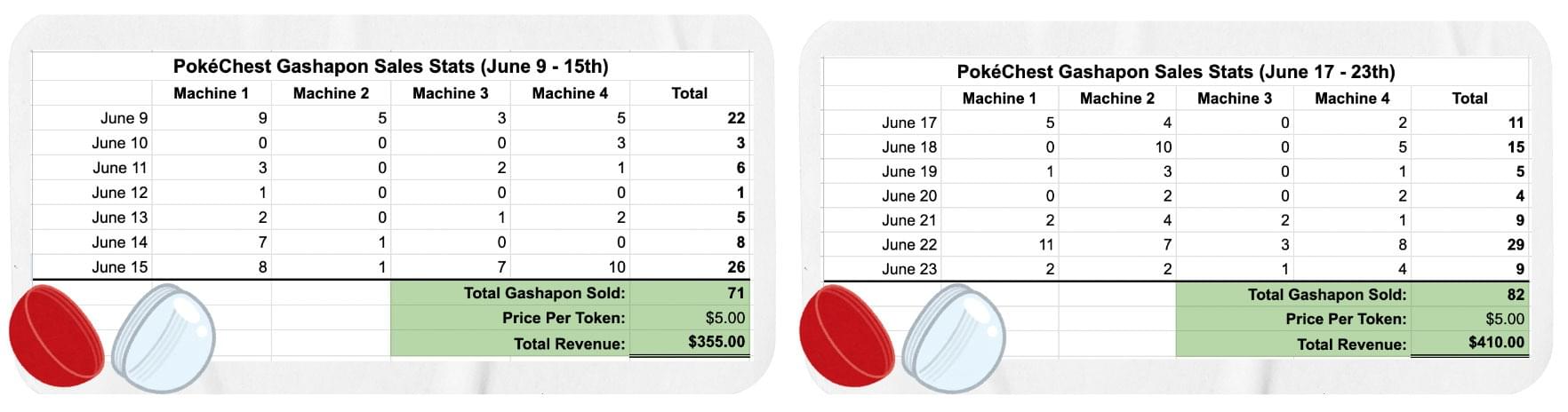Screen dimensions: 1568x412
Task: Click the June 23 row label
Action: coord(909,269)
